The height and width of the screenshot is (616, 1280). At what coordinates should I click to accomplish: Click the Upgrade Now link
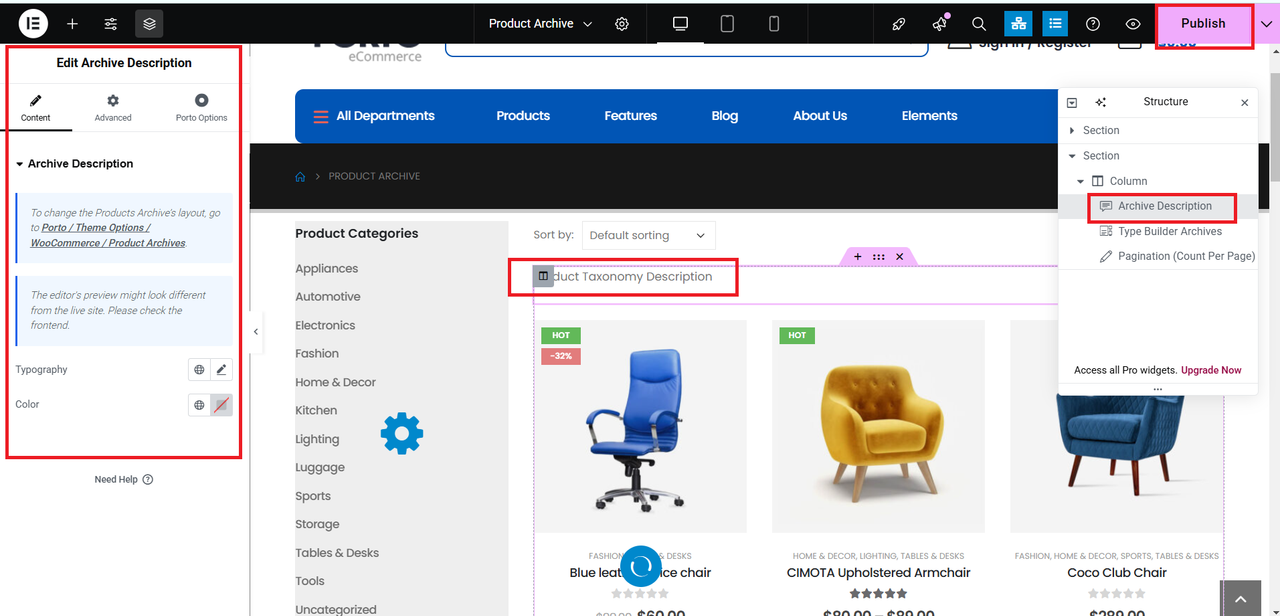1211,370
